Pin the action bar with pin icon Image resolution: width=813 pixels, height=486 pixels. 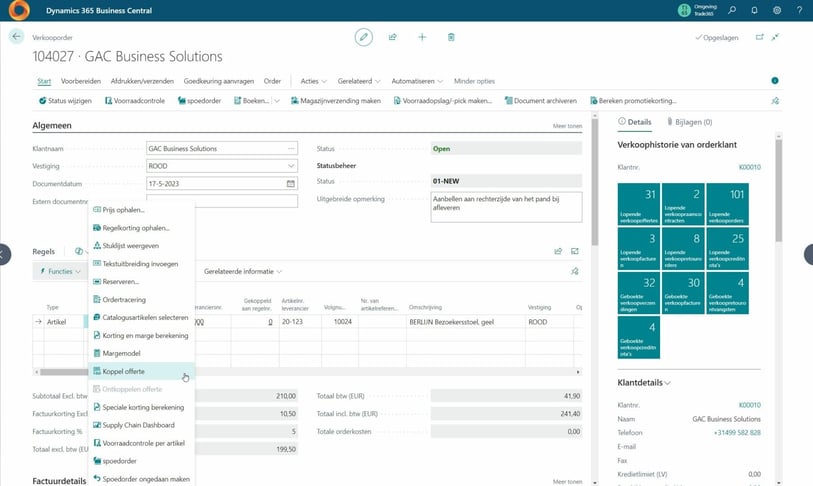775,101
